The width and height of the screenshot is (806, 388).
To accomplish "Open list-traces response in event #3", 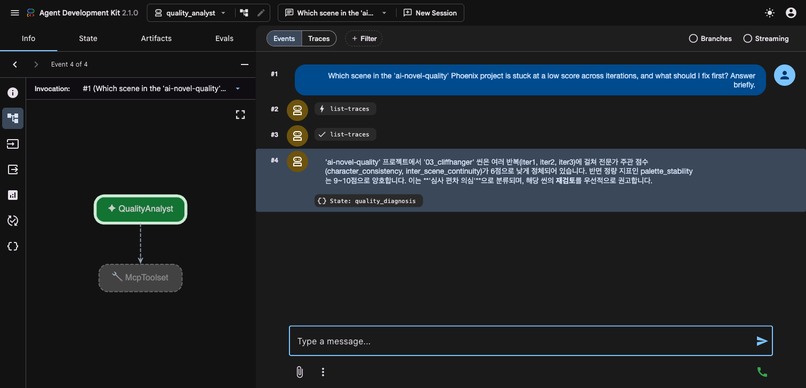I will point(345,135).
